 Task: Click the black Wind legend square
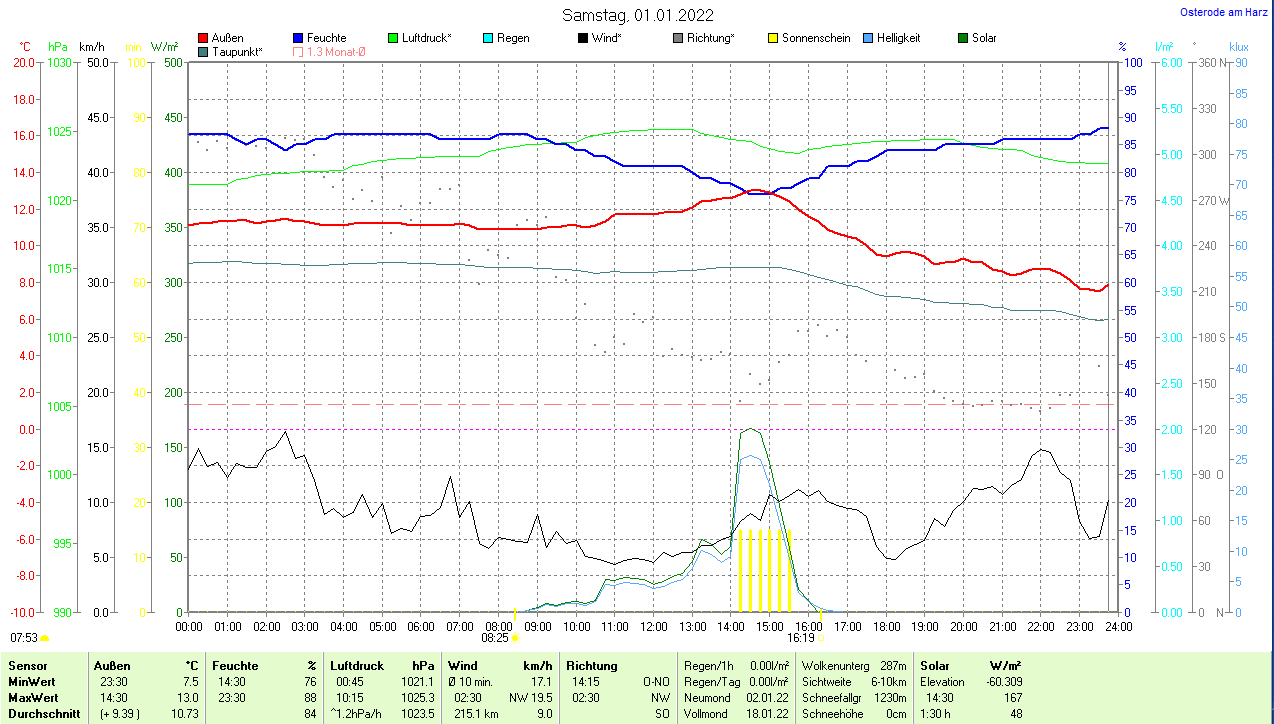pos(583,38)
